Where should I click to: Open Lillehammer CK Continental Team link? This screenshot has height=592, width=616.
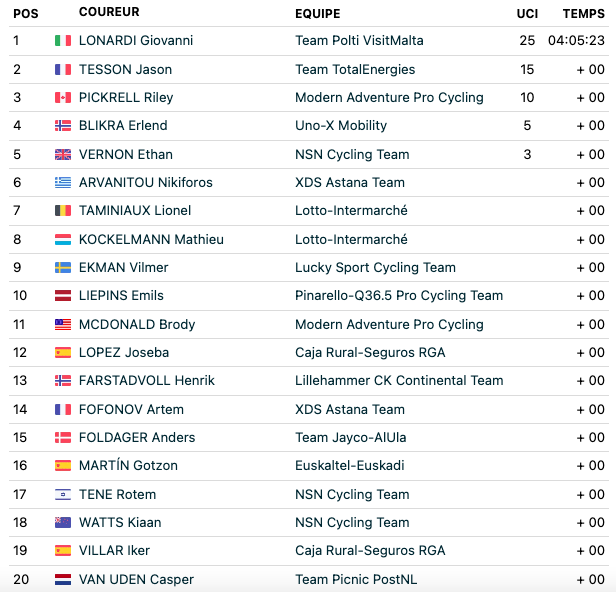(x=399, y=380)
